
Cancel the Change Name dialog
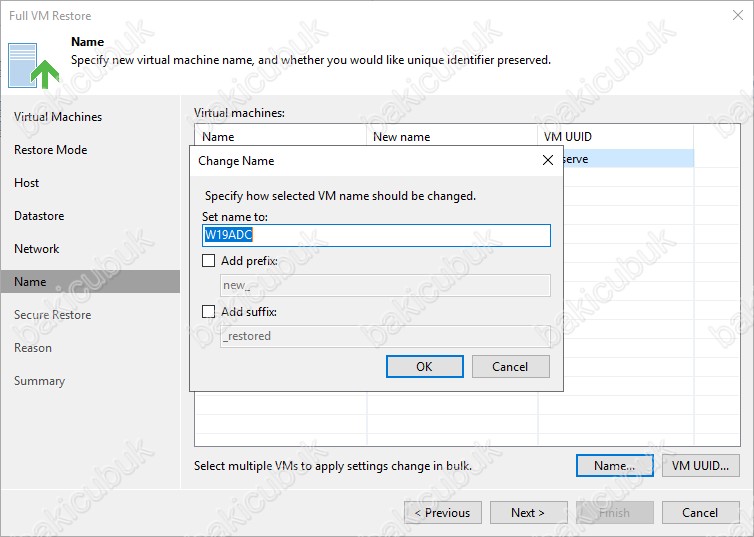click(510, 367)
